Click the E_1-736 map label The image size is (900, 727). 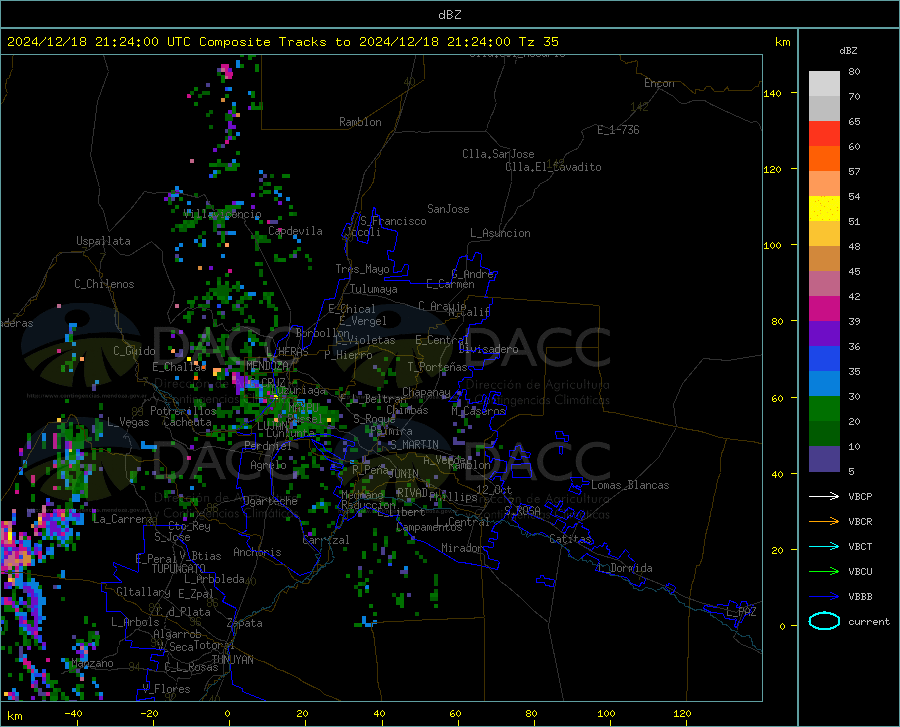618,130
